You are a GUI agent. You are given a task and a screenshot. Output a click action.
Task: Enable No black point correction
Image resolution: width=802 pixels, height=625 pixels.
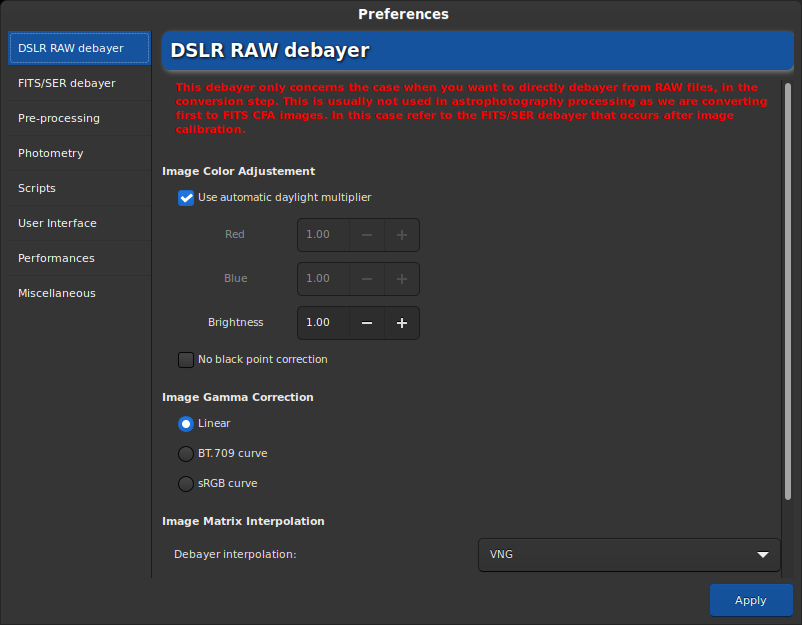[x=186, y=360]
